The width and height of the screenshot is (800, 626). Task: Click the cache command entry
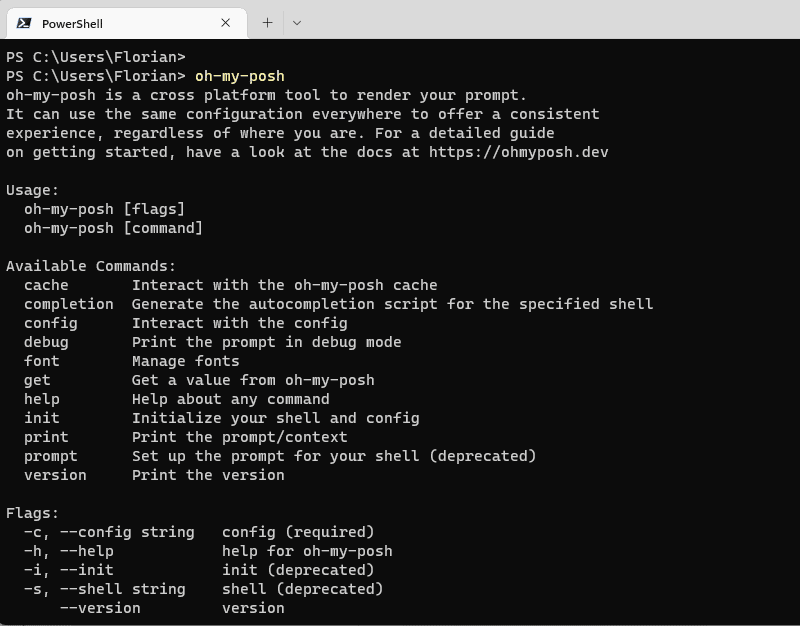coord(46,284)
